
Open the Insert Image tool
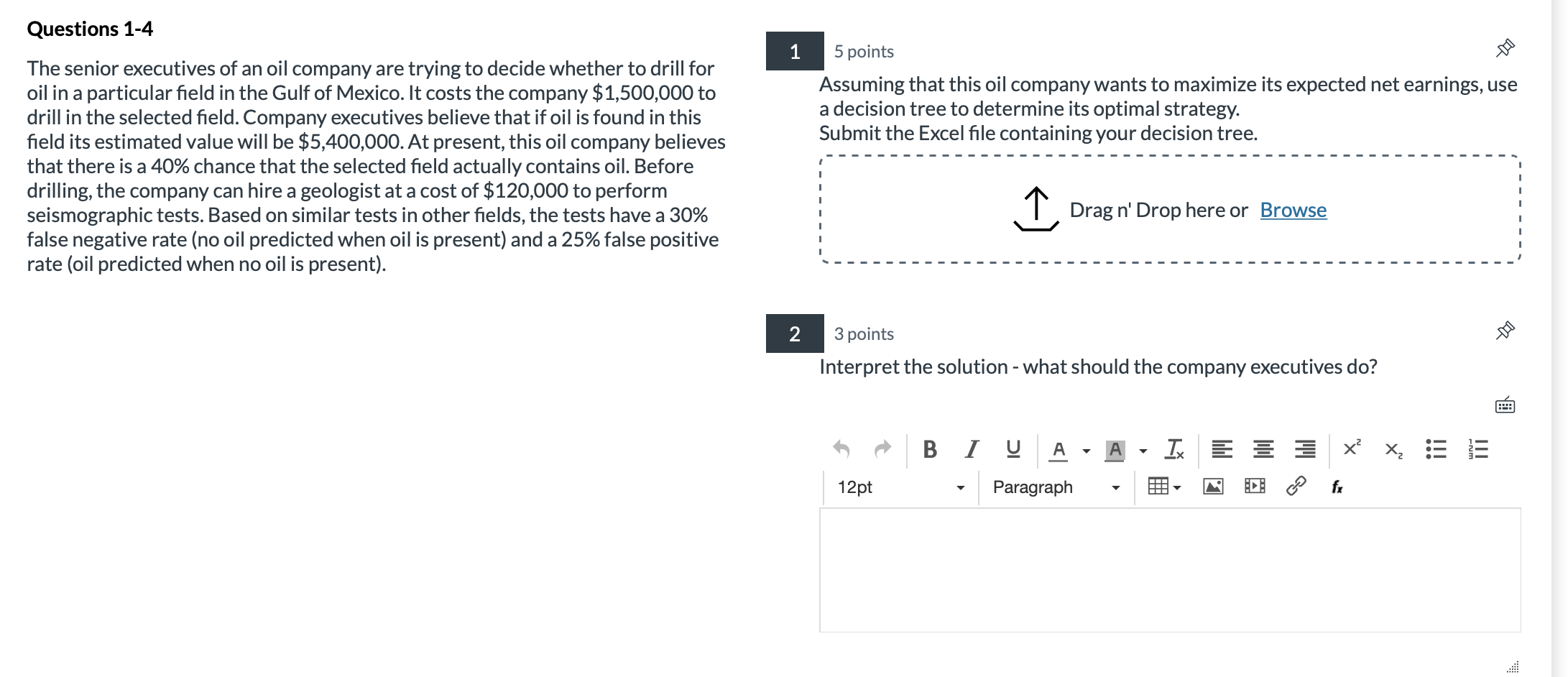pyautogui.click(x=1212, y=487)
